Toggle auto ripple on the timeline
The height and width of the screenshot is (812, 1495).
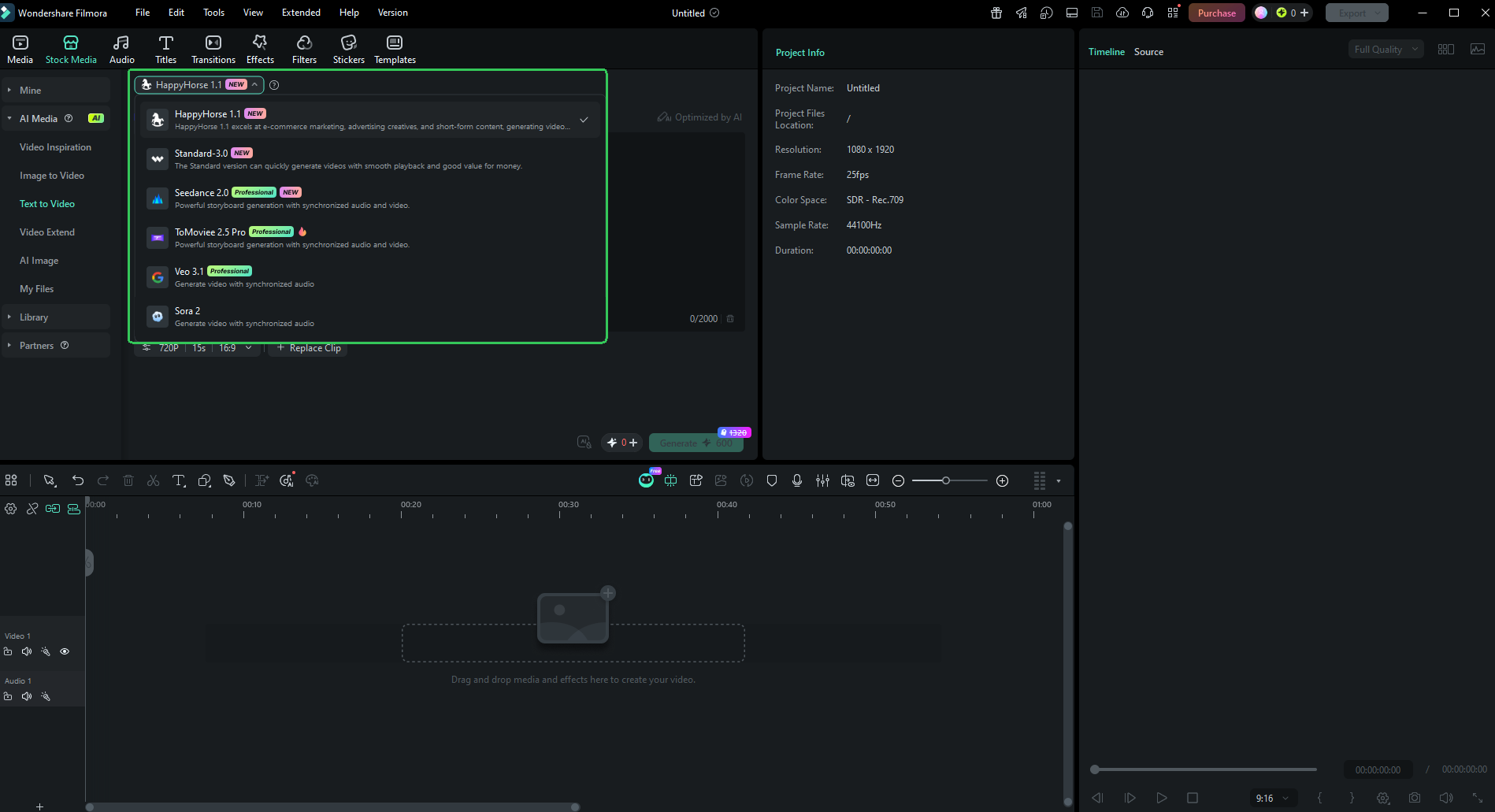[74, 509]
